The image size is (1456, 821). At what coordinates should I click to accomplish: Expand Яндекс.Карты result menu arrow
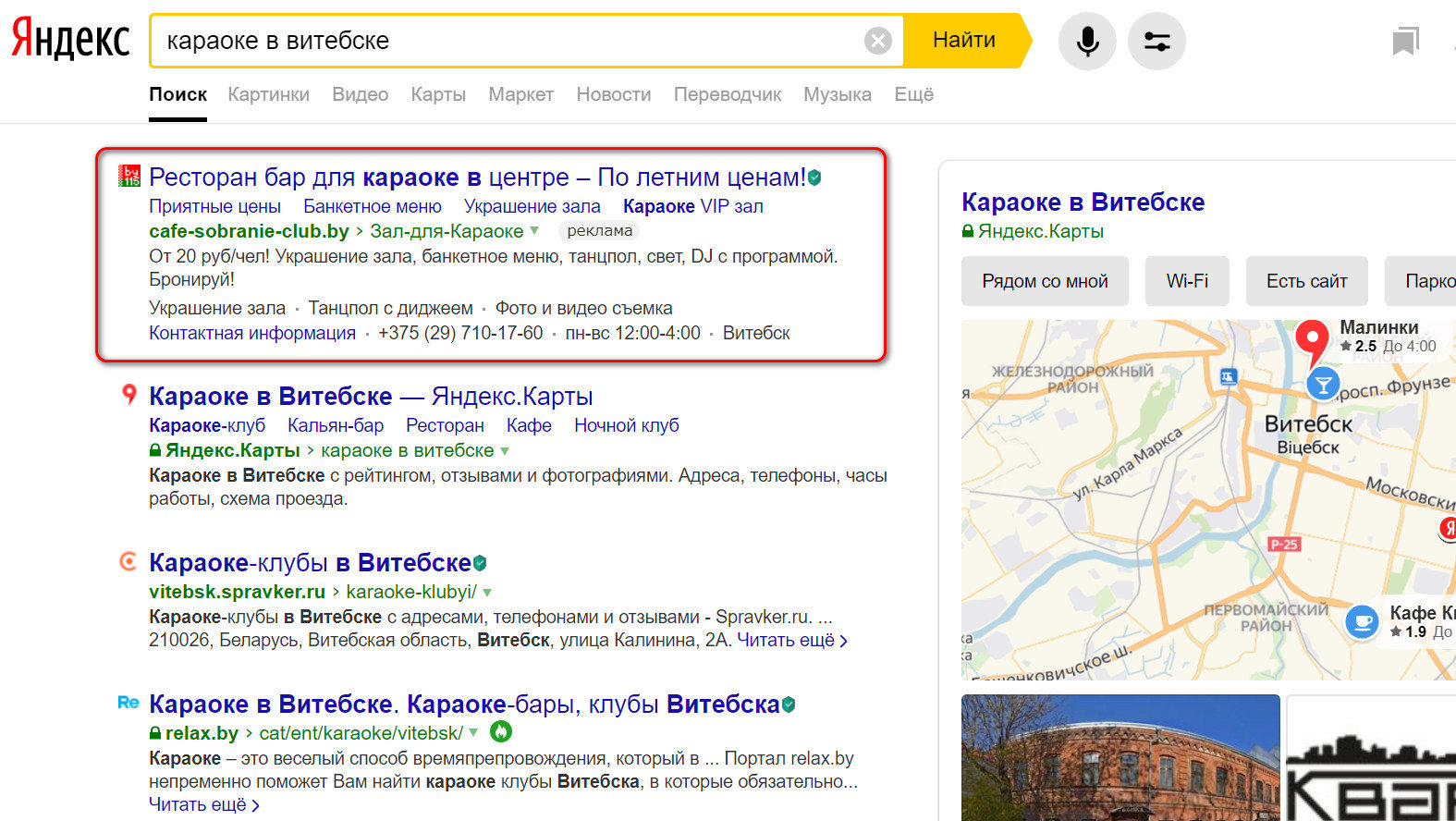[505, 451]
